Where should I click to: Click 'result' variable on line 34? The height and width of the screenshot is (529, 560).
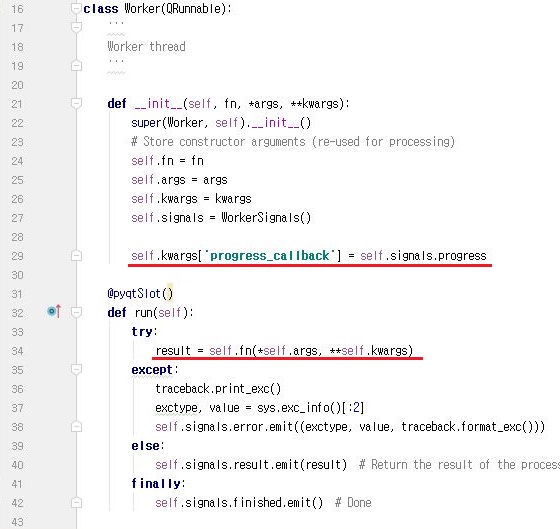173,351
